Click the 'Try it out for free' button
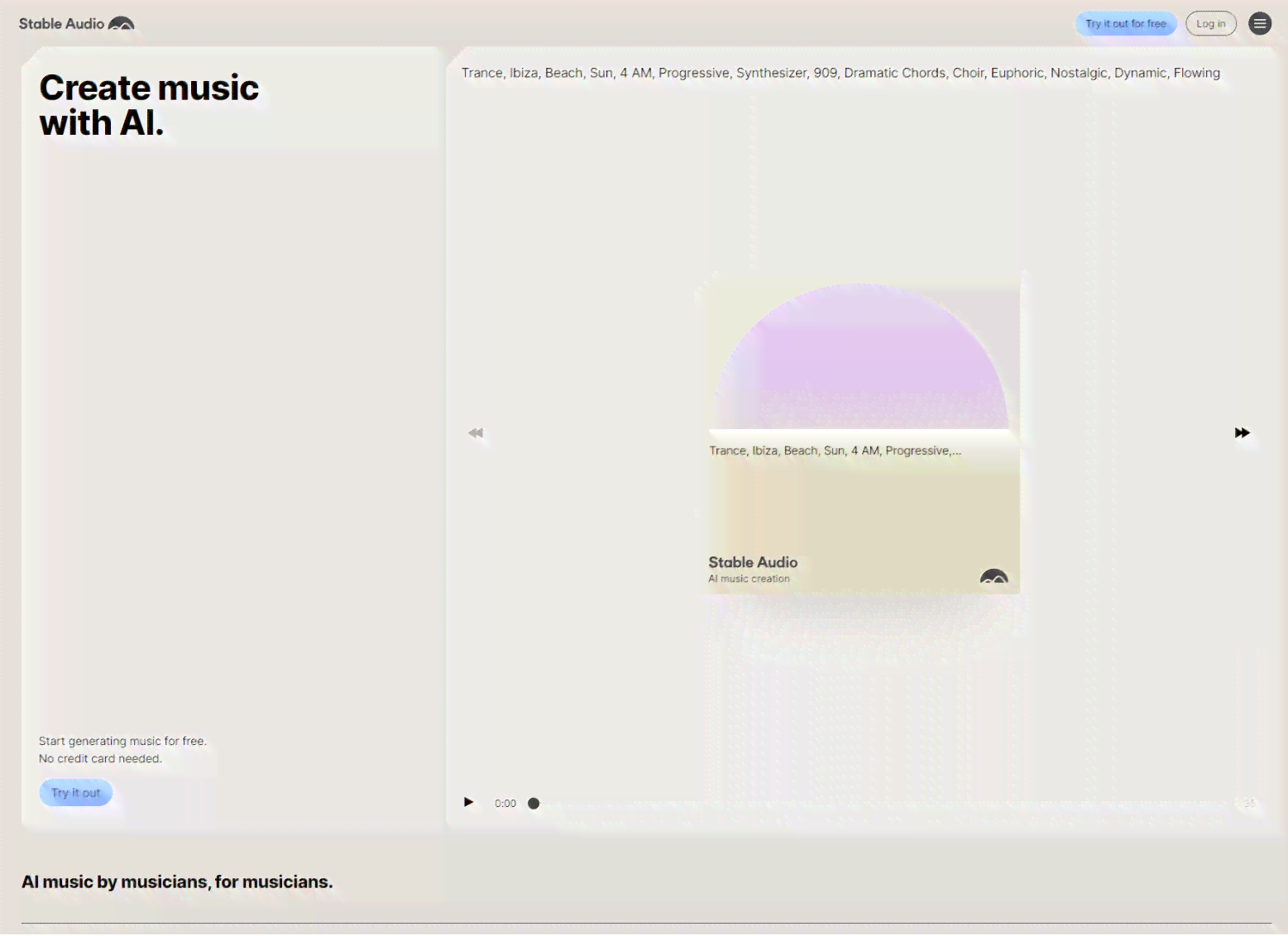Viewport: 1288px width, 936px height. coord(1126,23)
